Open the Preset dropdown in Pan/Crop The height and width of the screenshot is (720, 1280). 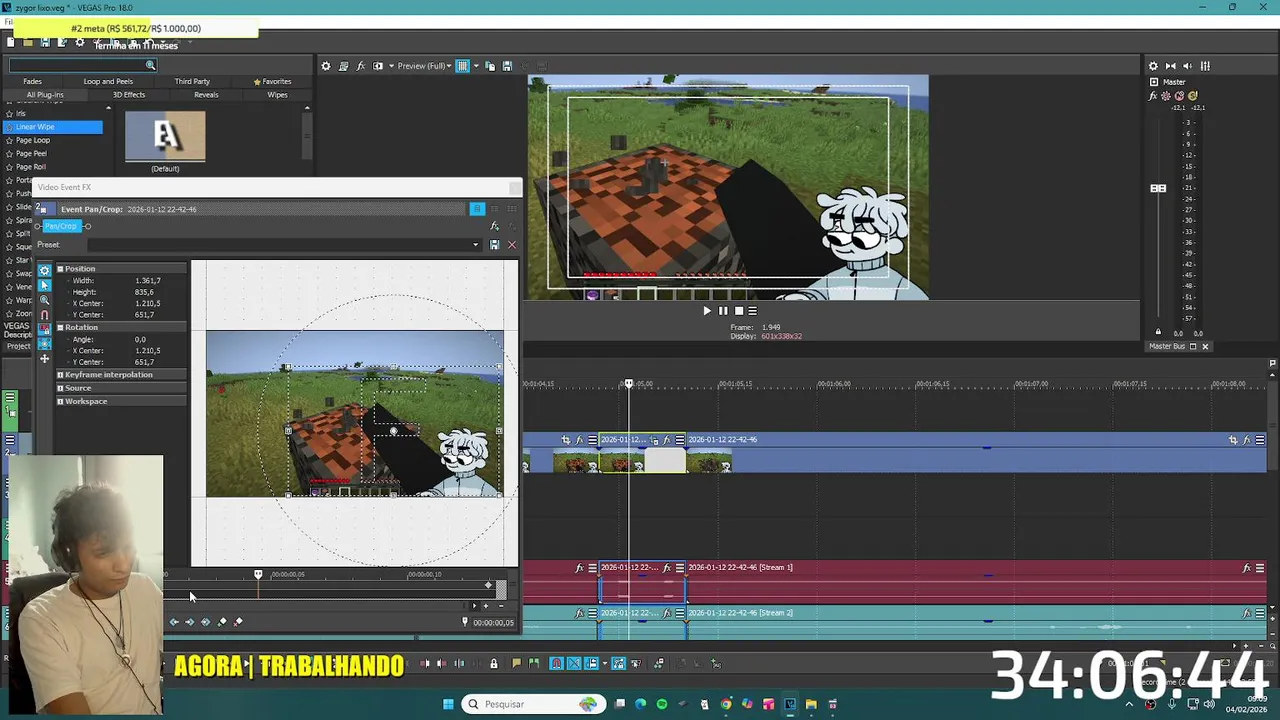point(476,245)
